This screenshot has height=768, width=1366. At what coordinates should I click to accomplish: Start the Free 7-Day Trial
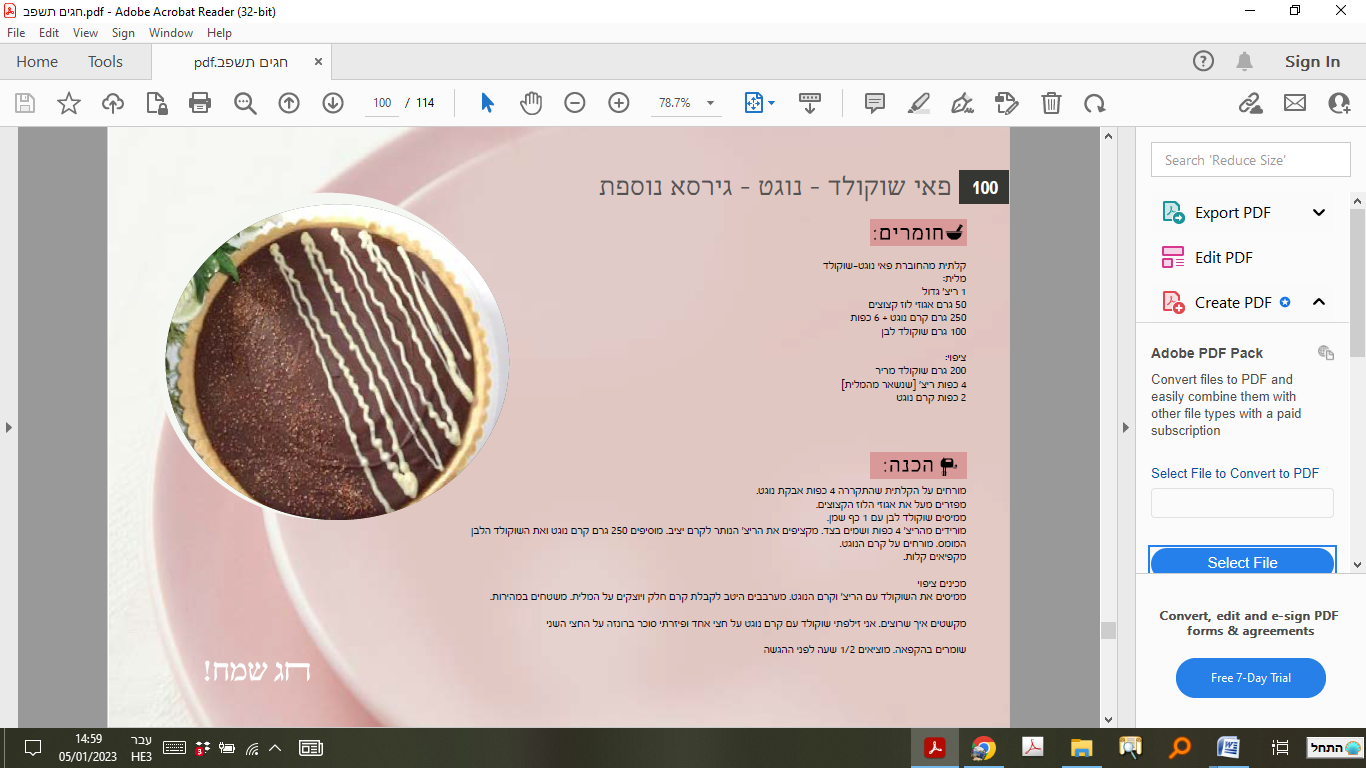pyautogui.click(x=1251, y=678)
